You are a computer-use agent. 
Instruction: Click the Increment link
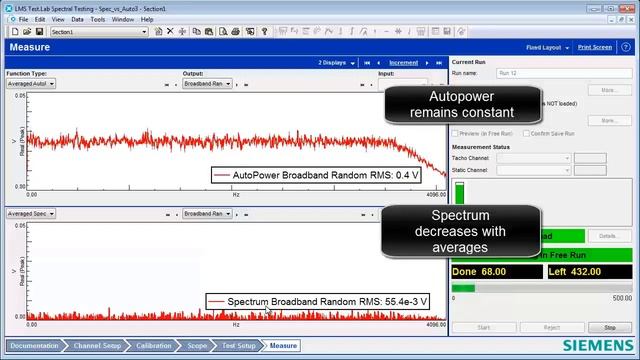click(403, 63)
